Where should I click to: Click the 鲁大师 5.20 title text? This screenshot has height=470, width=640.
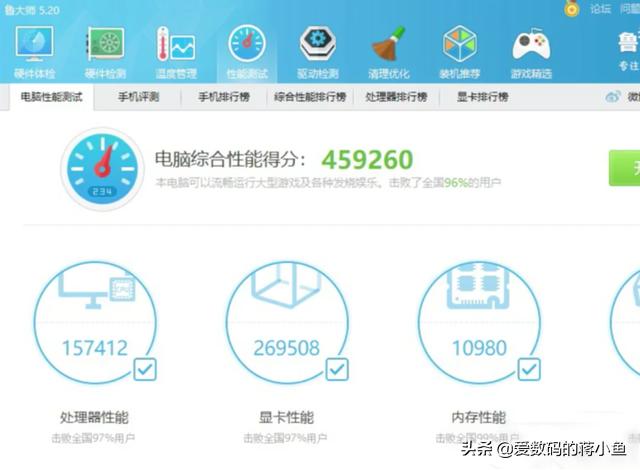point(32,10)
